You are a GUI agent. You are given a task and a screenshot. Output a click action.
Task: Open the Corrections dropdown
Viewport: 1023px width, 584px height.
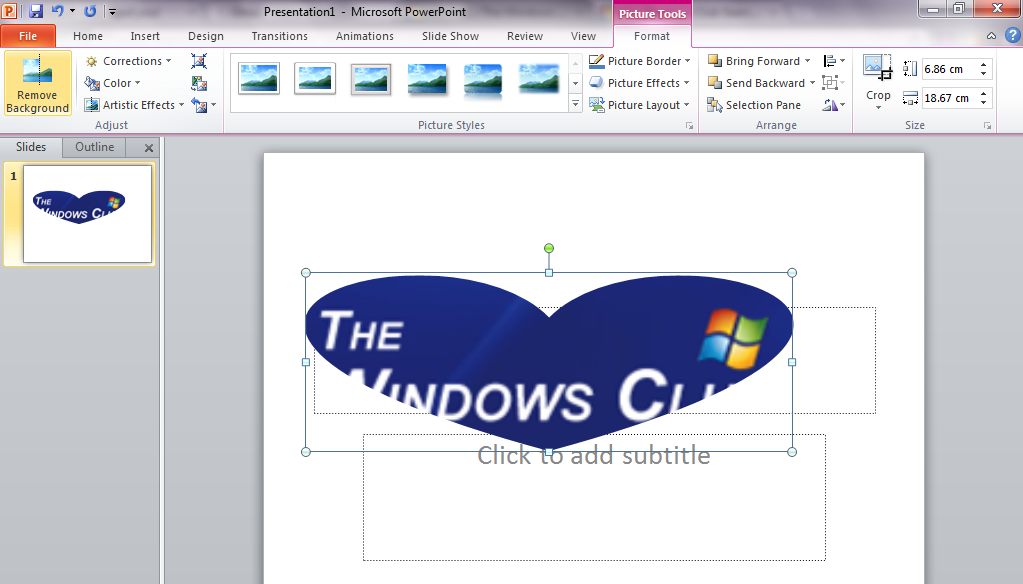click(x=129, y=61)
